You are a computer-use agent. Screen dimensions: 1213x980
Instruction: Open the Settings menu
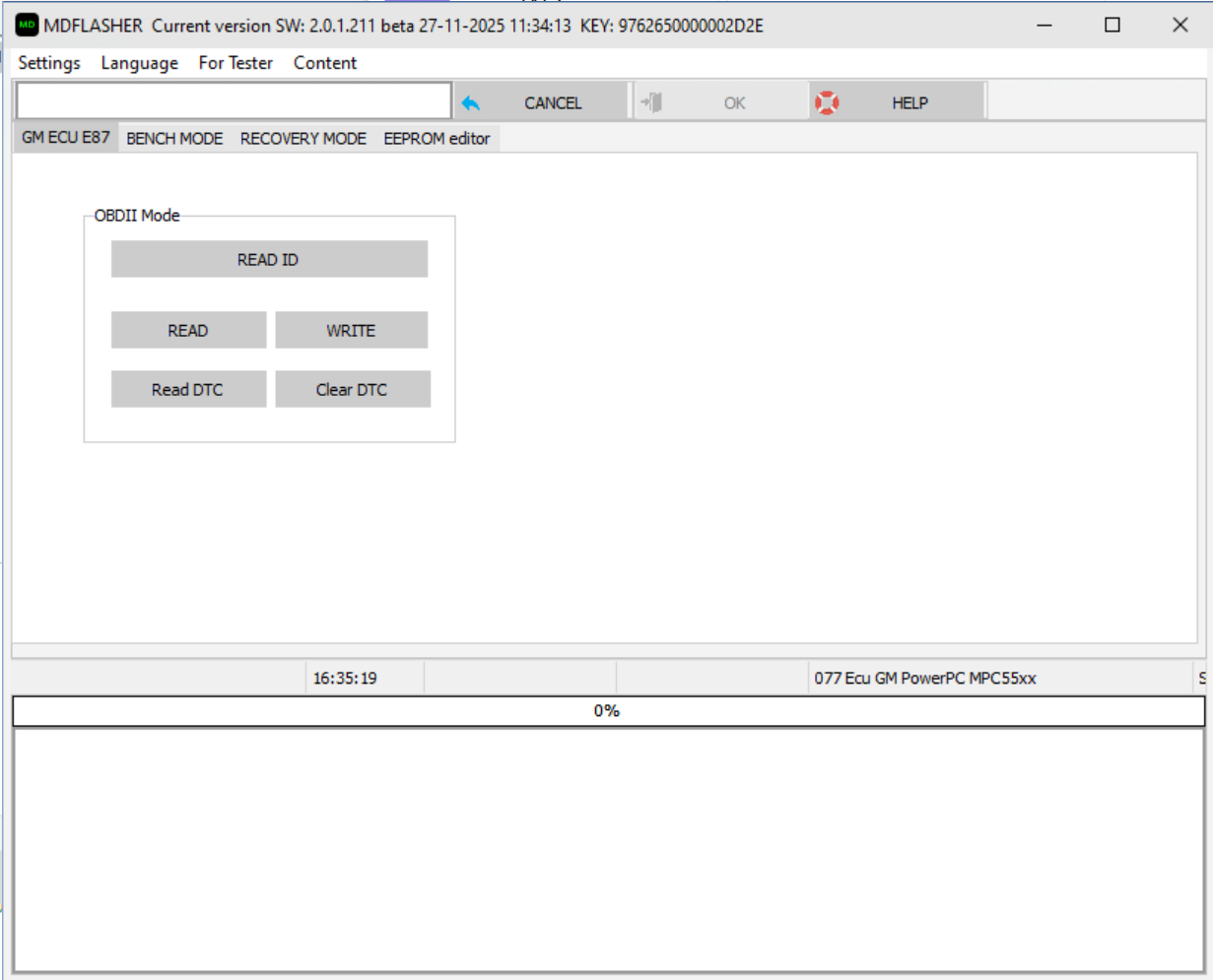point(49,63)
